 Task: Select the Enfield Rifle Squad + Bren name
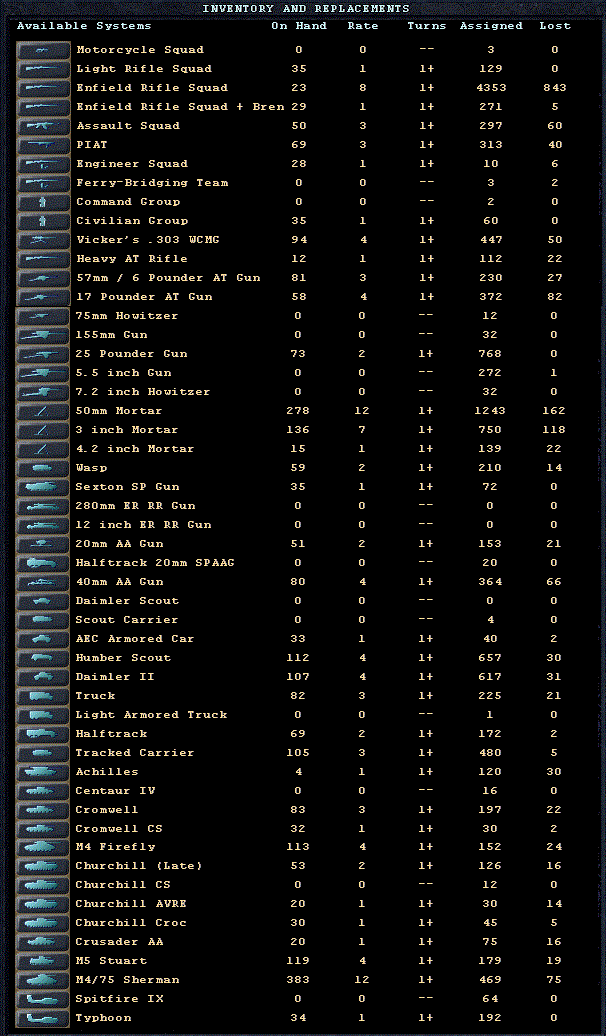pyautogui.click(x=180, y=107)
